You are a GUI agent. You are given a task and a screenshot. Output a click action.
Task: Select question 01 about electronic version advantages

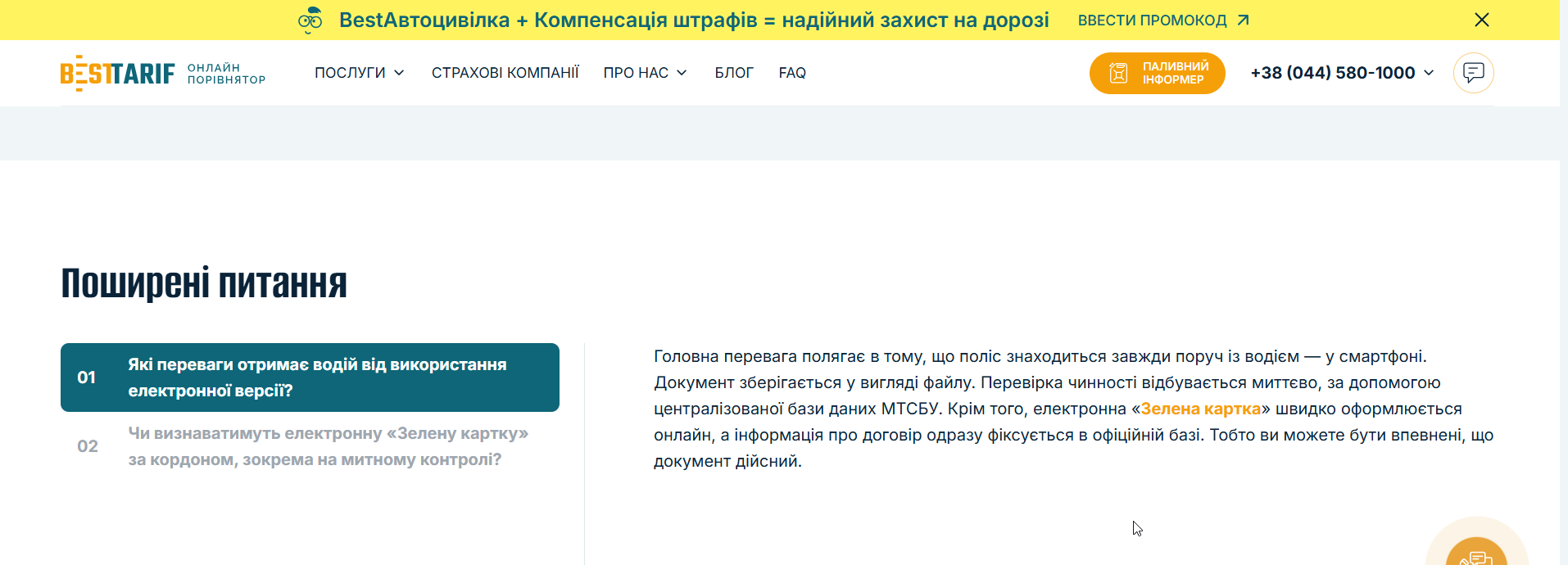(x=310, y=377)
